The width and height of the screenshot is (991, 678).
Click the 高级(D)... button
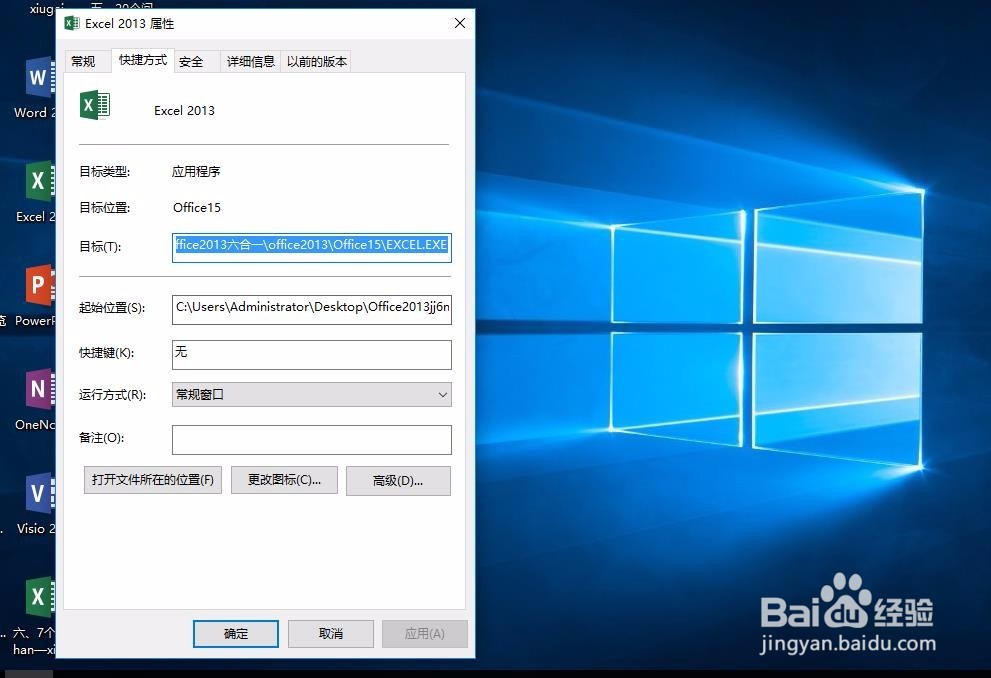pyautogui.click(x=398, y=481)
